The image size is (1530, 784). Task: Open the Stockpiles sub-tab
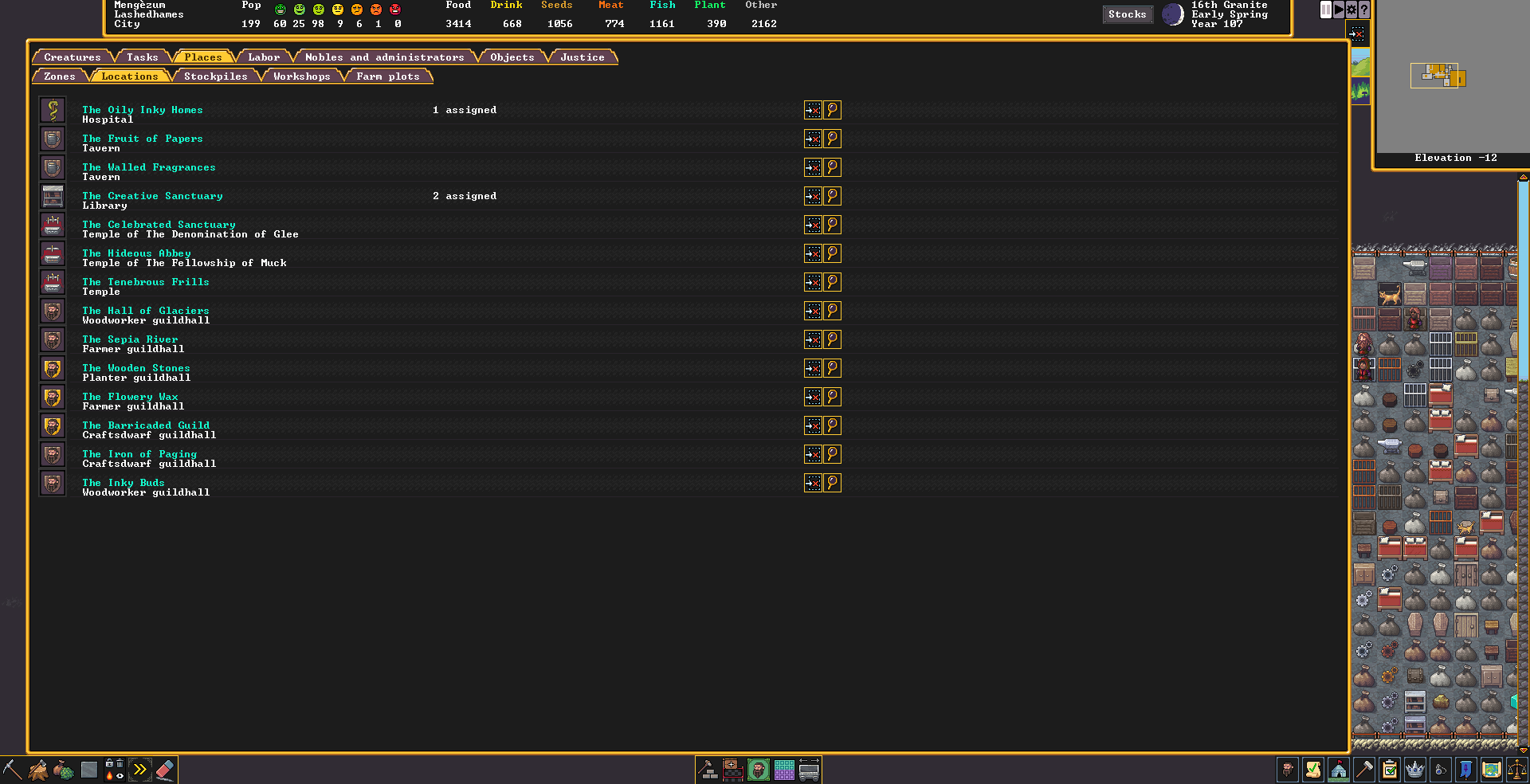216,76
